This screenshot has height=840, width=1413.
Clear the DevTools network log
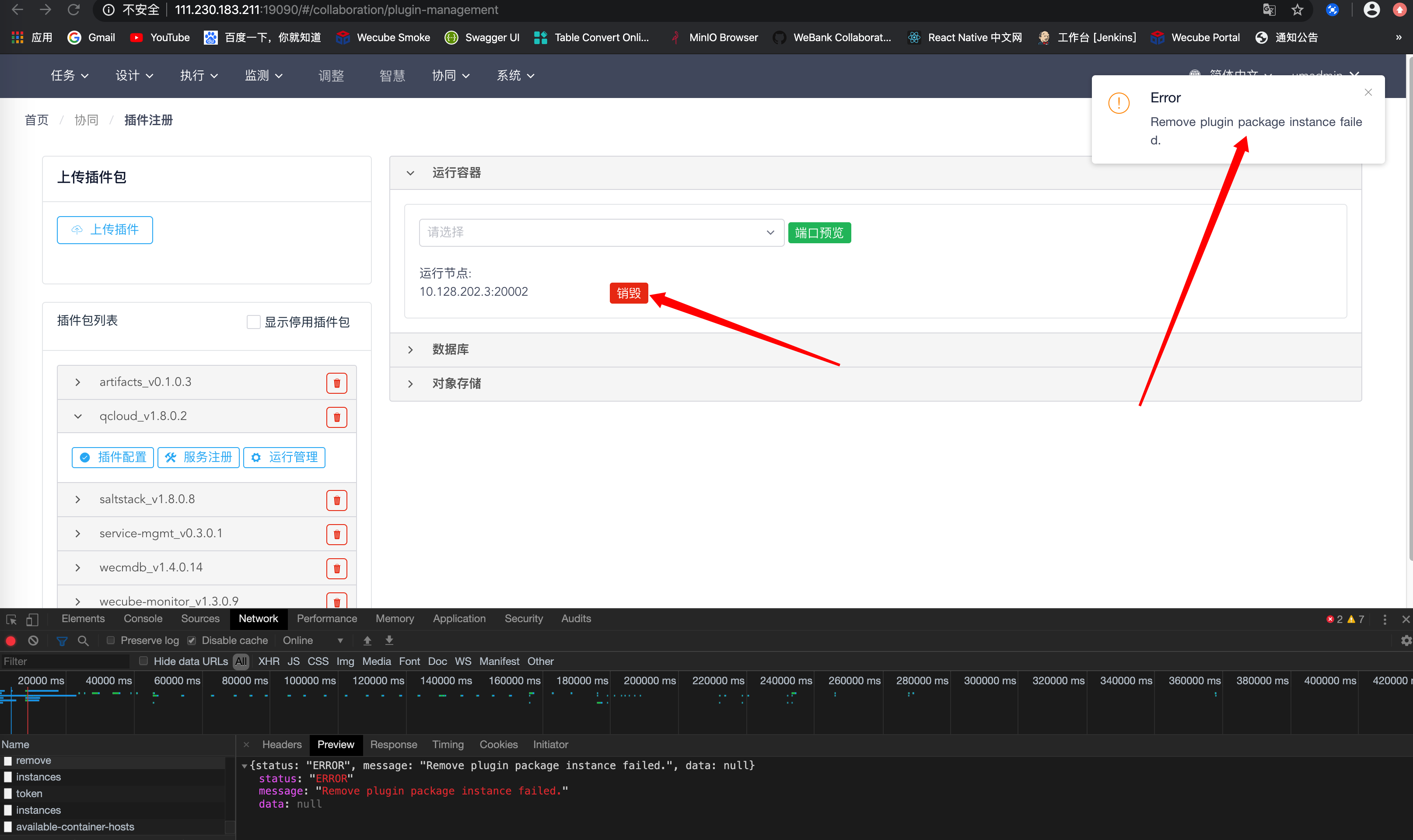tap(33, 640)
